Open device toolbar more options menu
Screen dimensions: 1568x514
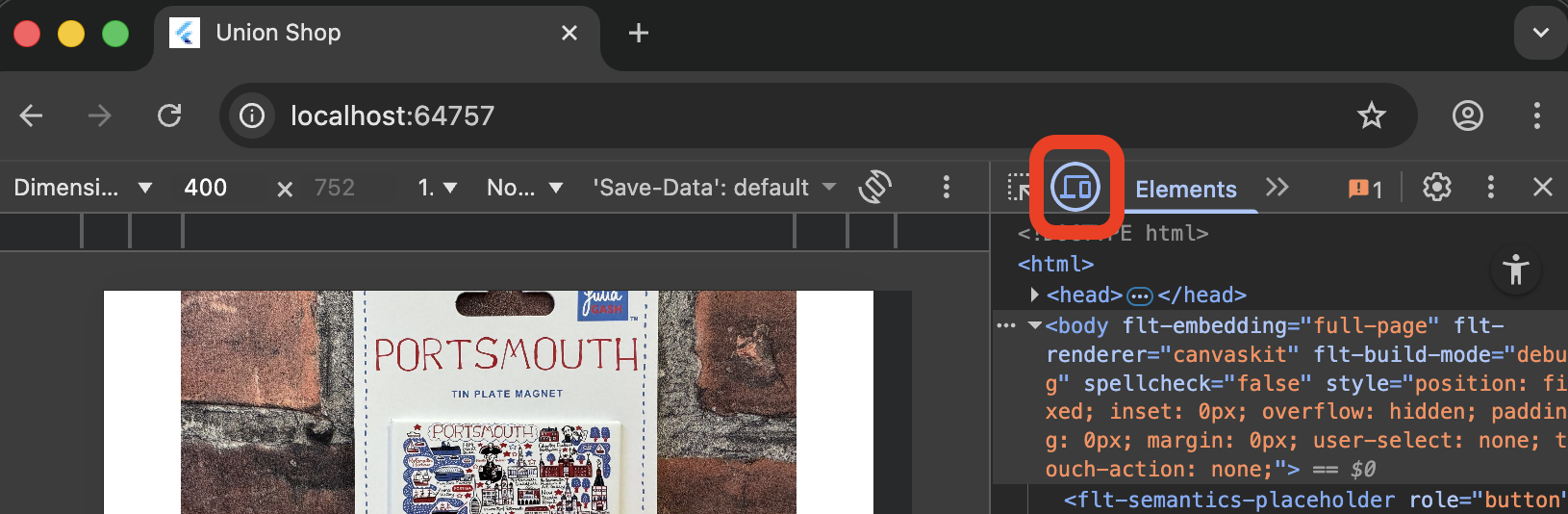coord(947,187)
